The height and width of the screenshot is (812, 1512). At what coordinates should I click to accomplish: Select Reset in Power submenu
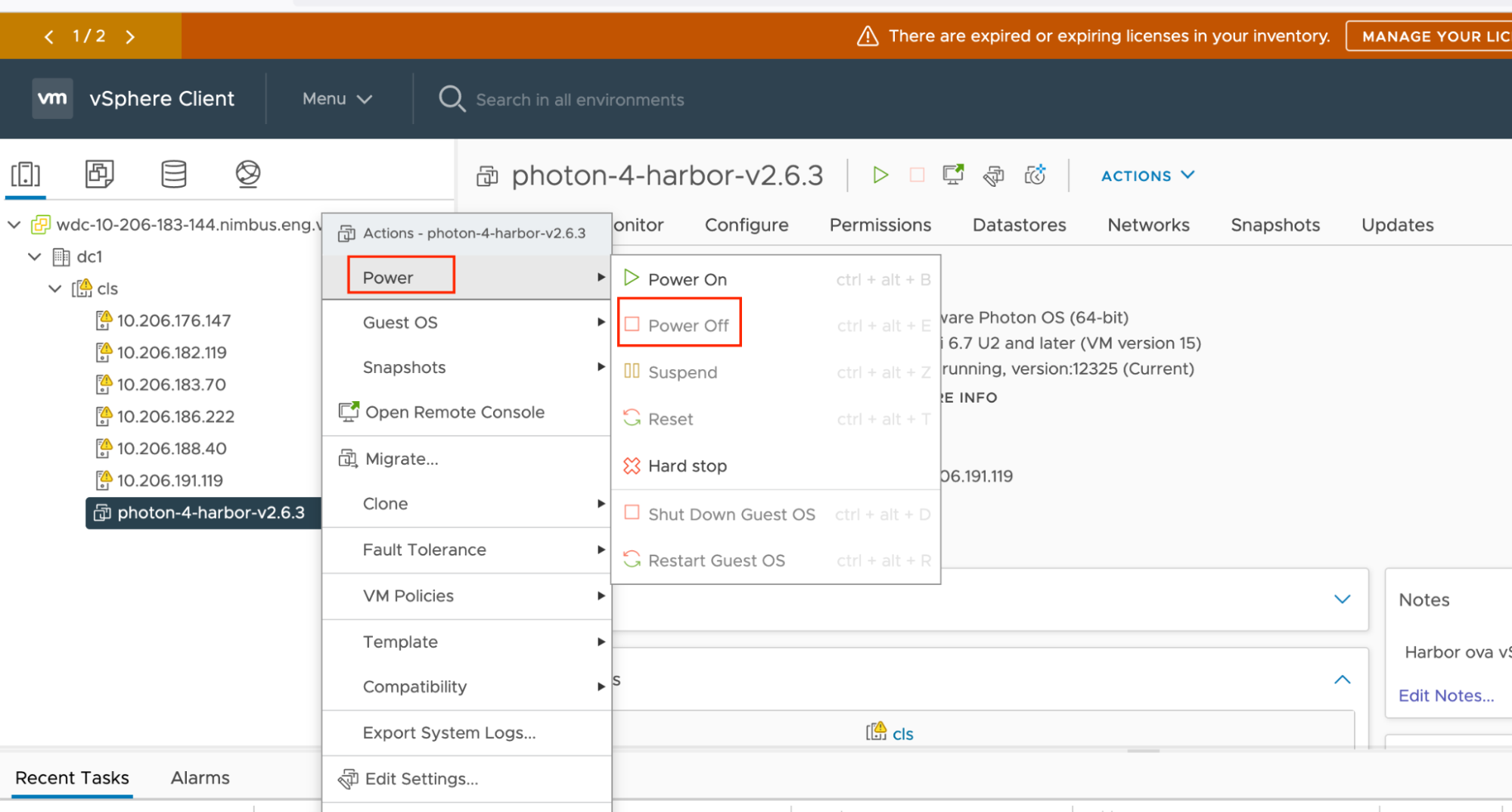pos(776,418)
